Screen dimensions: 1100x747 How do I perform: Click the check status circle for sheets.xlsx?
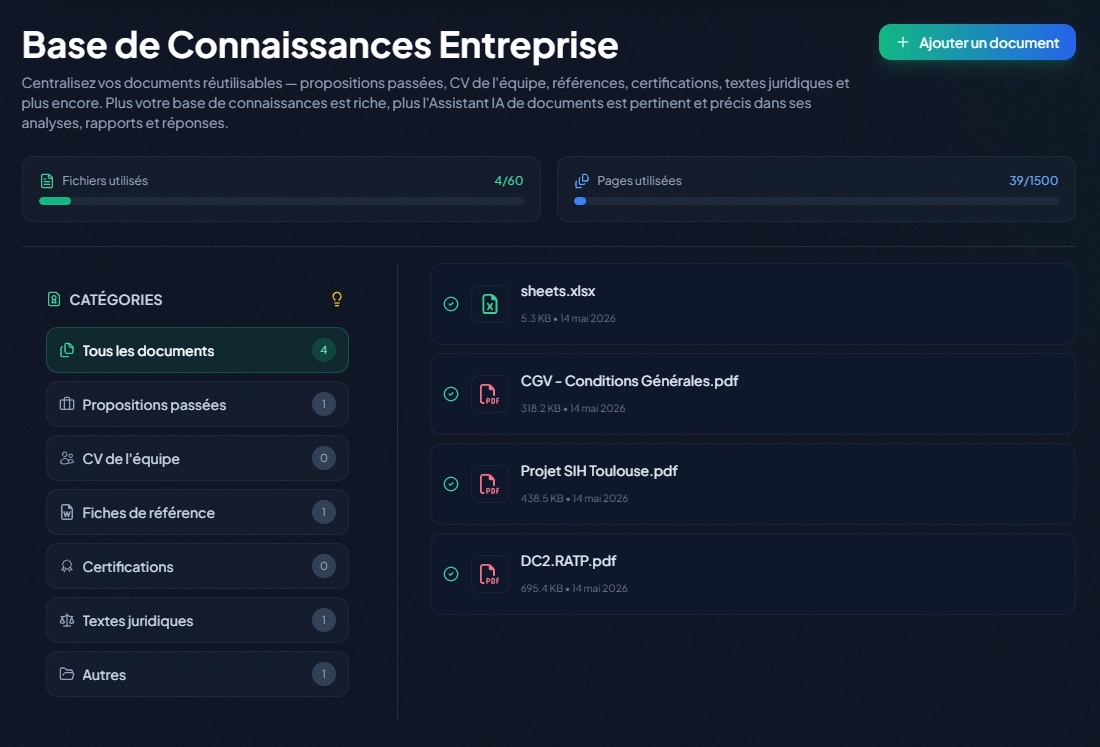tap(451, 304)
